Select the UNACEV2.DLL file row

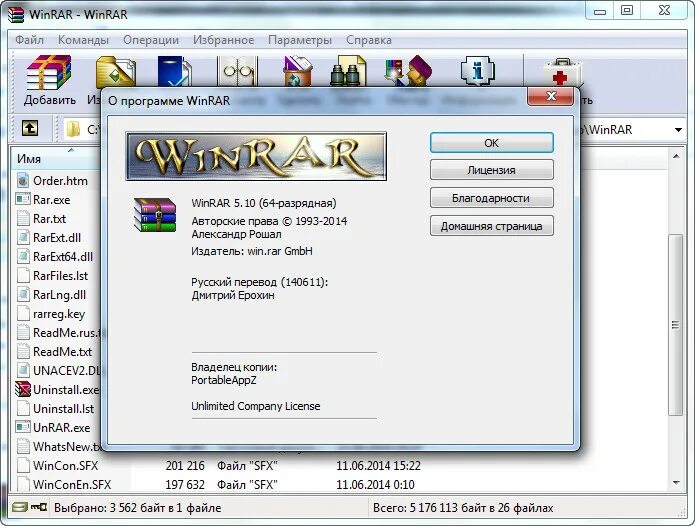pos(59,370)
